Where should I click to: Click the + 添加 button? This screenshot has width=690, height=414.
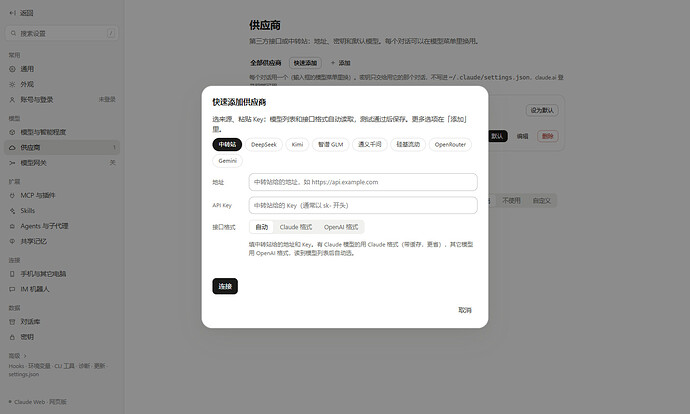[341, 63]
